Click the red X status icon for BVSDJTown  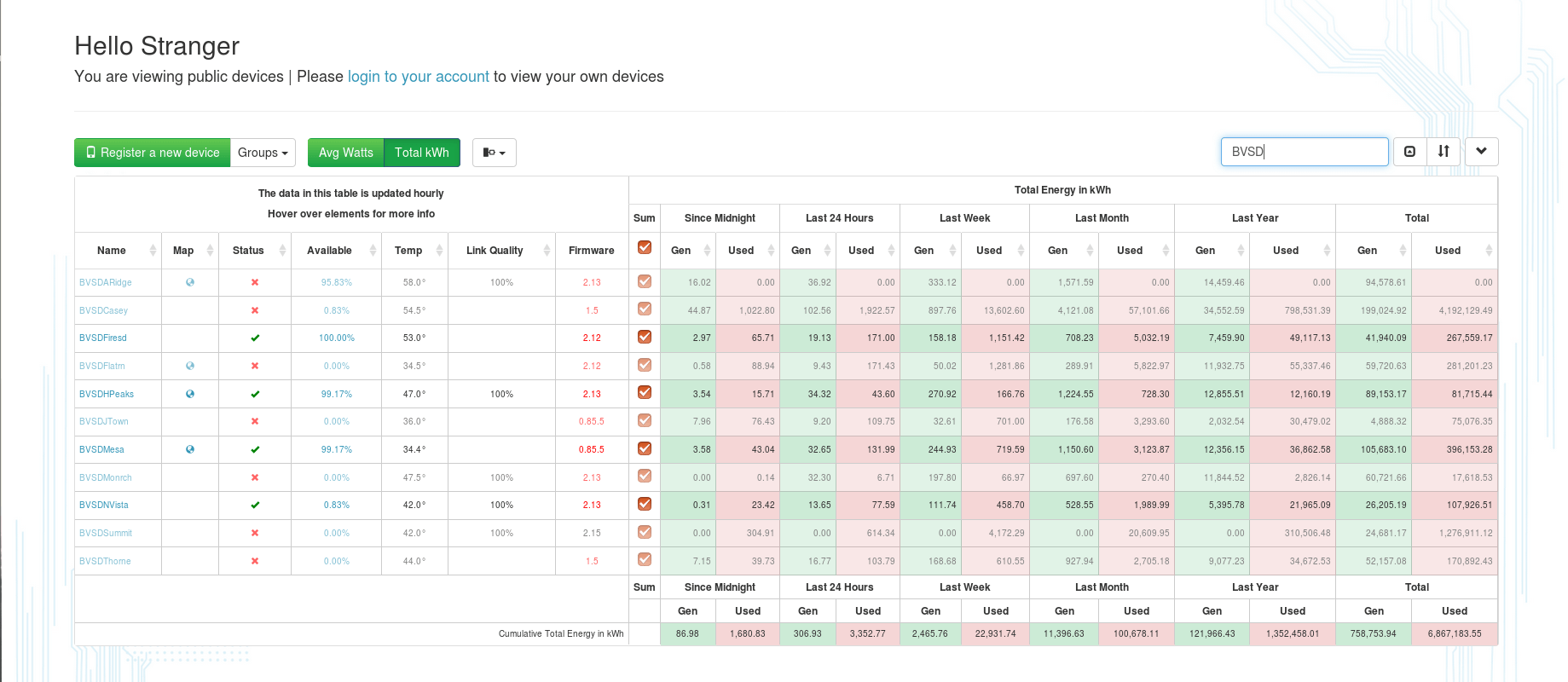click(x=255, y=421)
